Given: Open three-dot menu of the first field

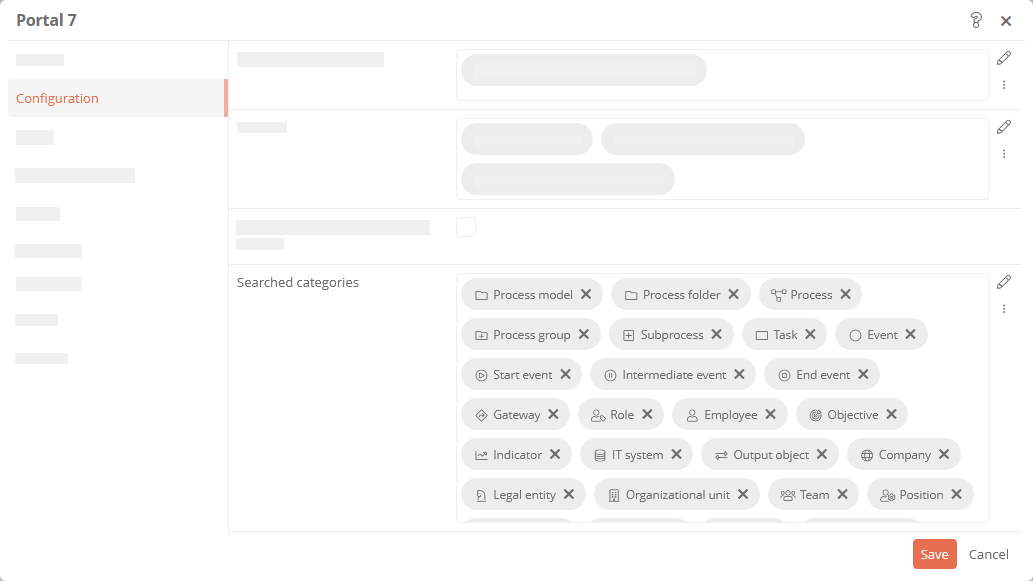Looking at the screenshot, I should point(1004,84).
